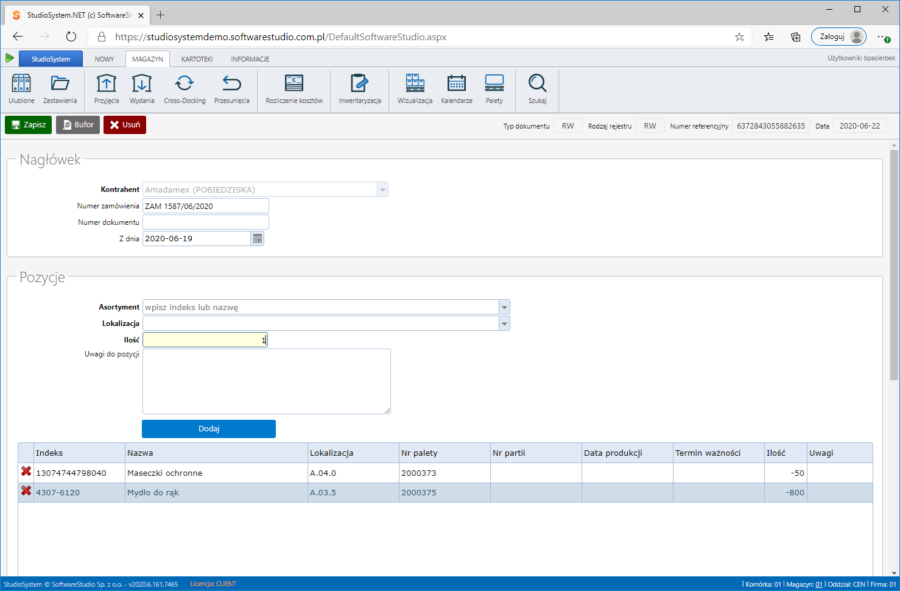Image resolution: width=900 pixels, height=591 pixels.
Task: Open the calendar picker beside Z dnia
Action: [x=258, y=239]
